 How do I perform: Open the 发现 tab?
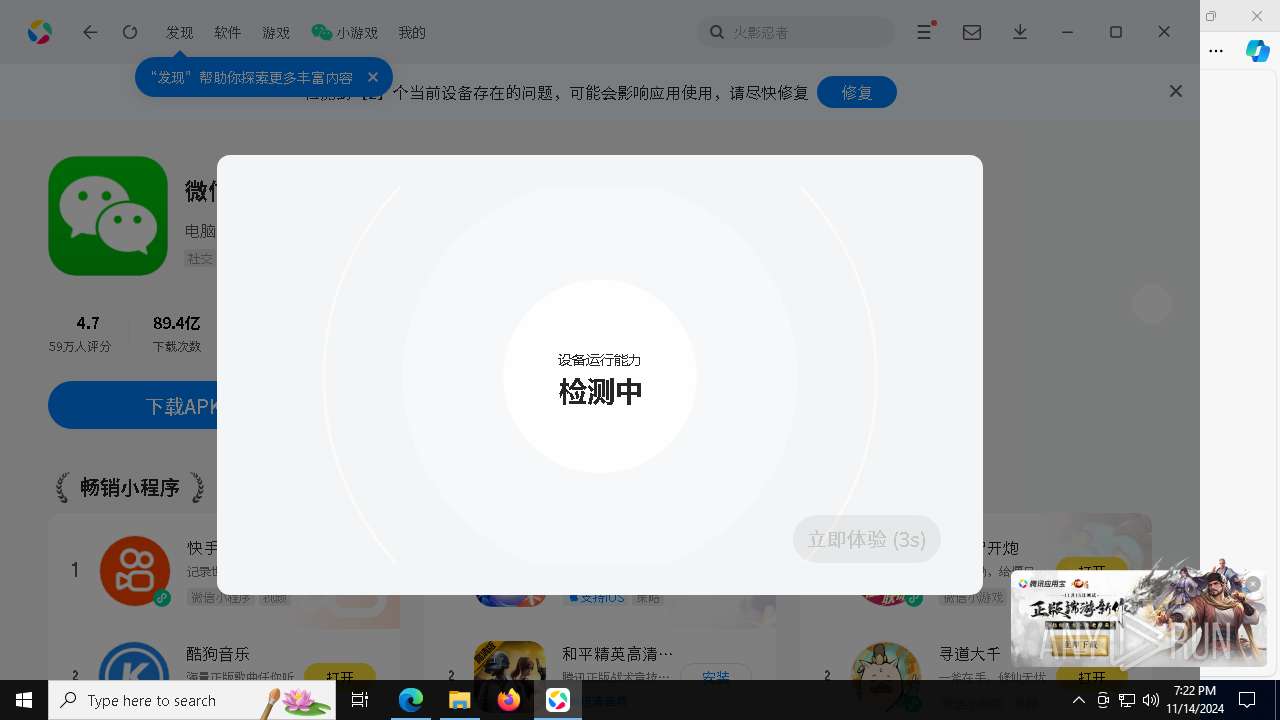[x=180, y=32]
